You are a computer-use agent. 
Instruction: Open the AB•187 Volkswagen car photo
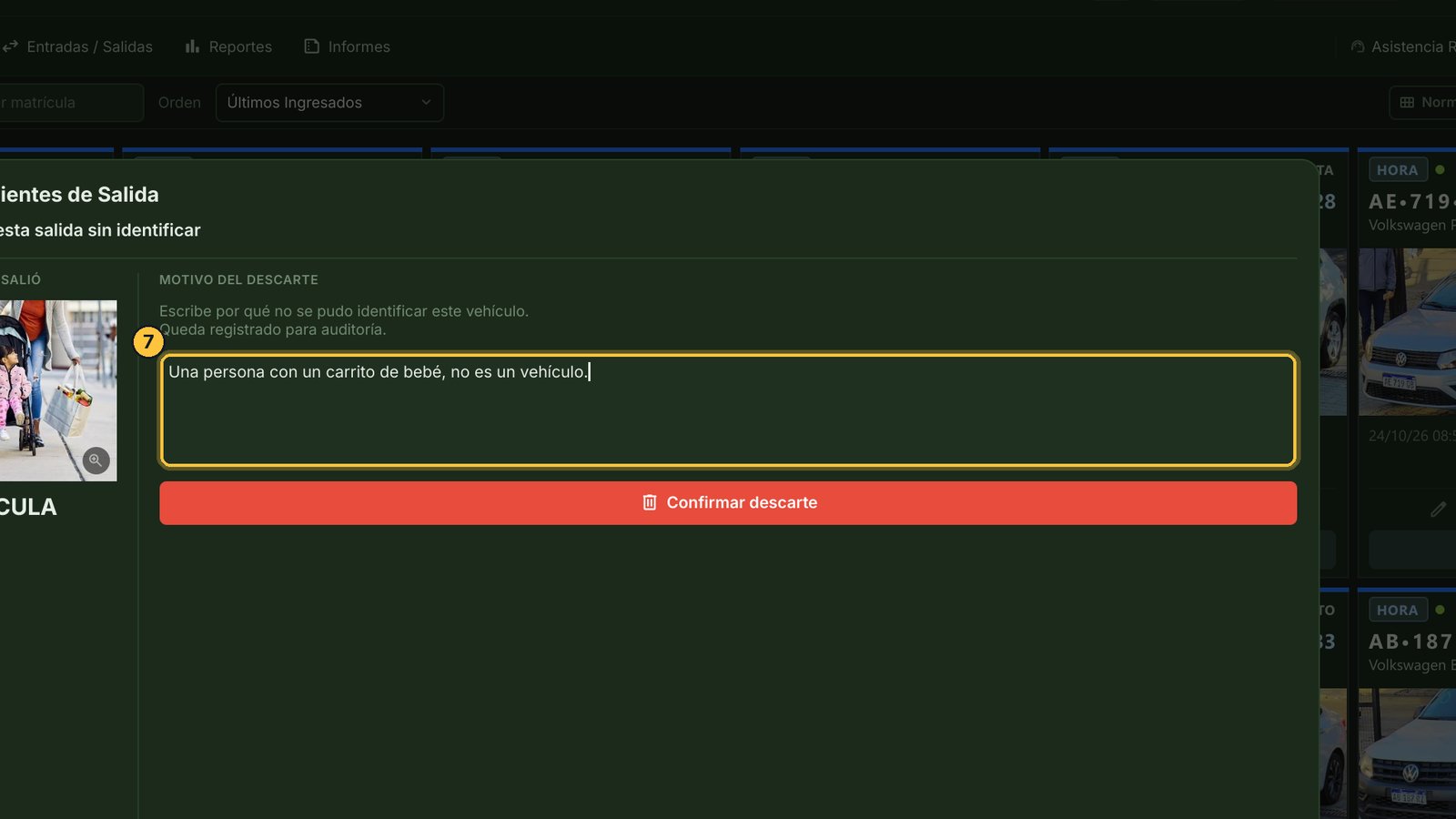[x=1407, y=753]
